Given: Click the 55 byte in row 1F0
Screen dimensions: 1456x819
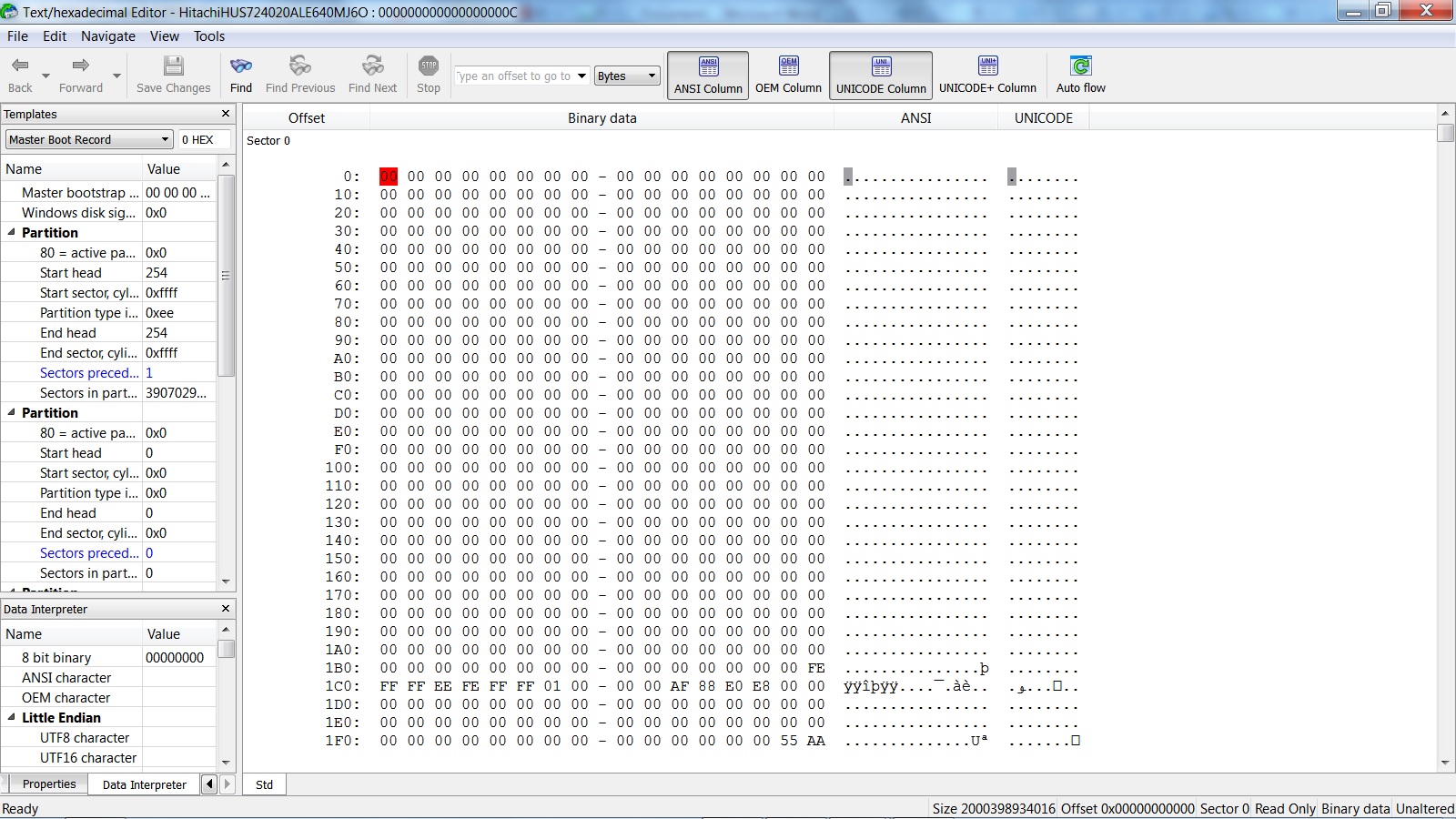Looking at the screenshot, I should click(789, 741).
